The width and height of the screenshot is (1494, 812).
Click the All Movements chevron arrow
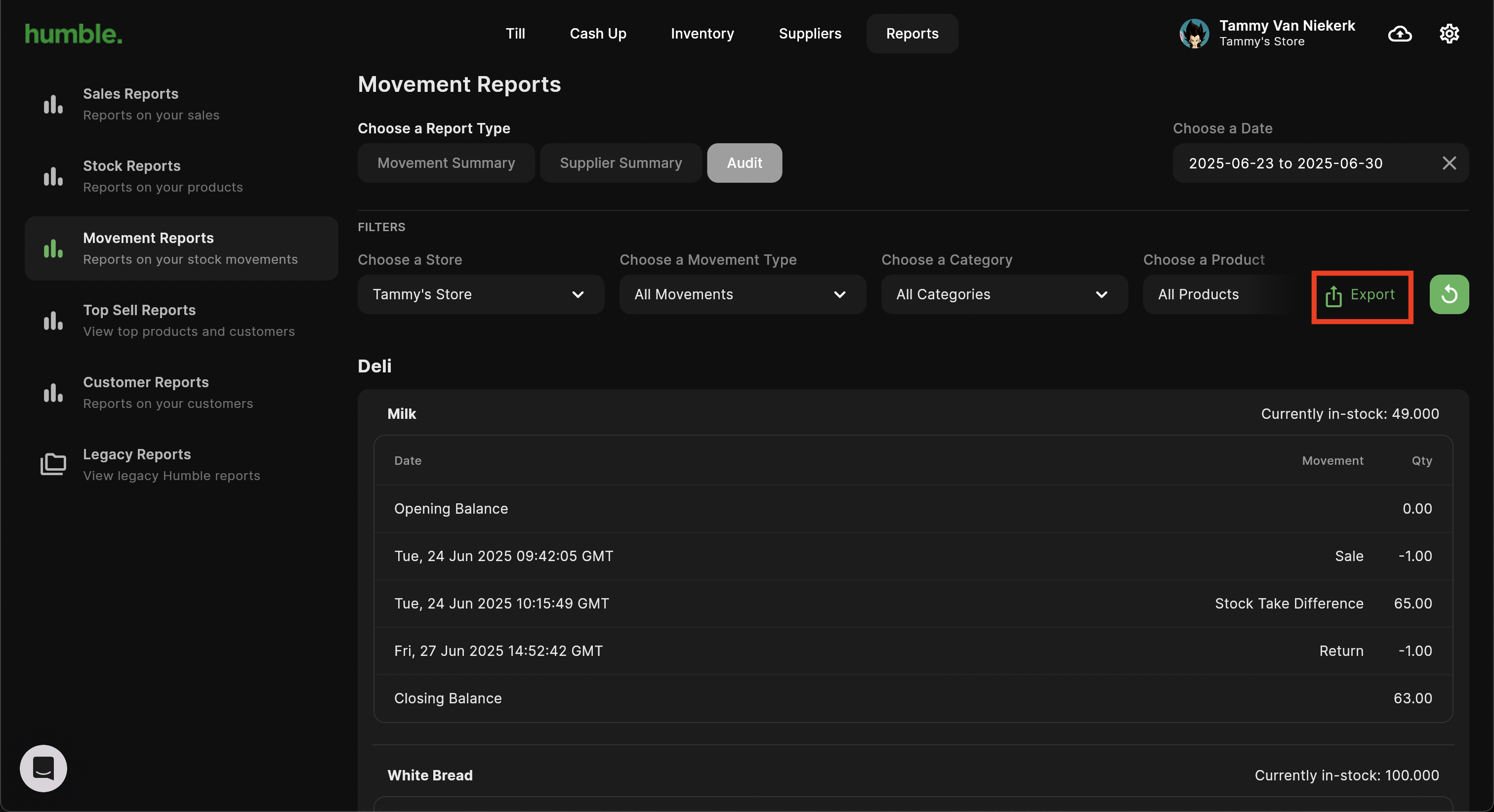(x=839, y=295)
